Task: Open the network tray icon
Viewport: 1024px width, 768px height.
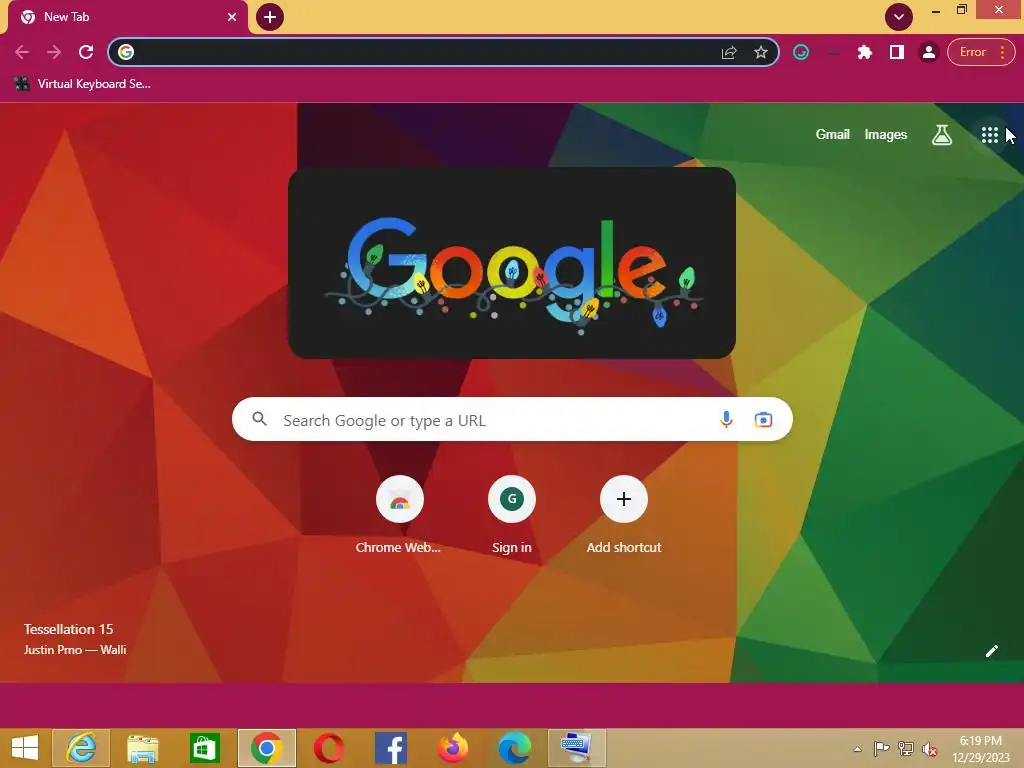Action: pos(906,749)
